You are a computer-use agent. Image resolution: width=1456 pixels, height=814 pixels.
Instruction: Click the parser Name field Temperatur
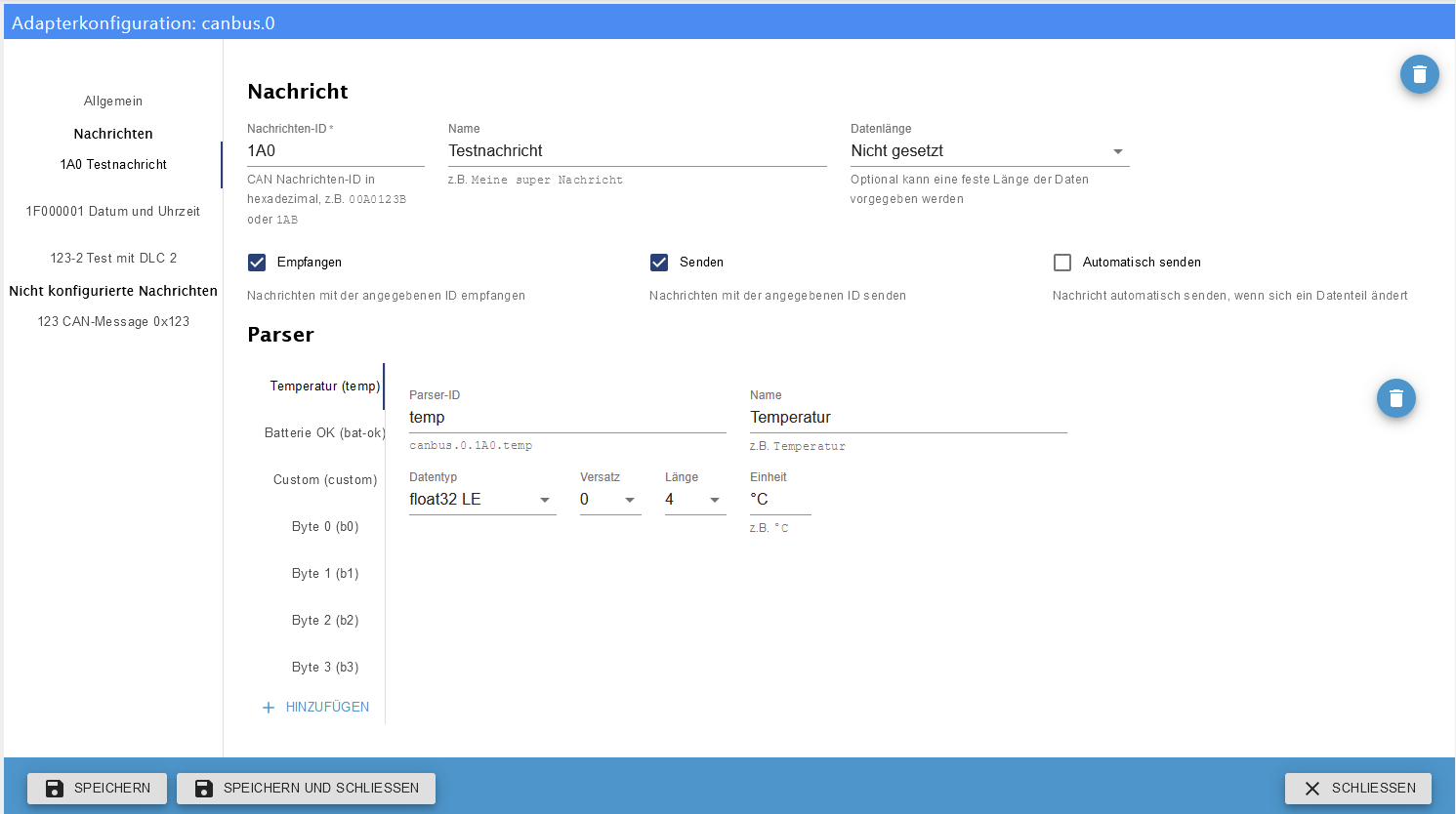click(x=908, y=418)
